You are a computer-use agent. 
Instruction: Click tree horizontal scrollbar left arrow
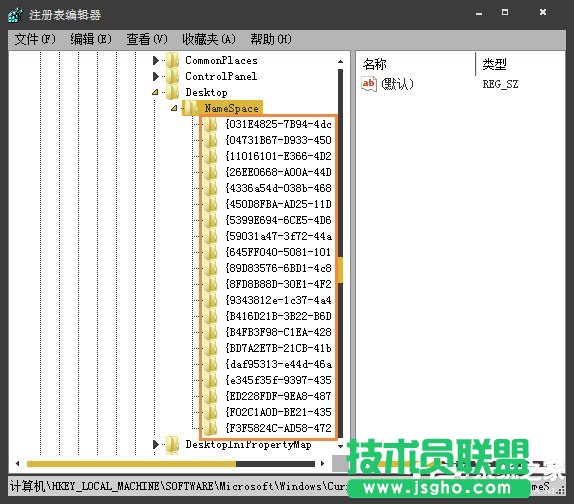click(17, 463)
